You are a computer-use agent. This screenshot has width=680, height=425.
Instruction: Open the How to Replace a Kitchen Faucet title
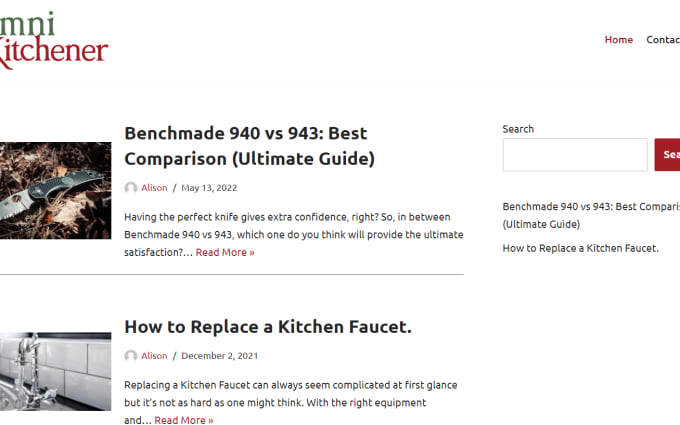[x=268, y=327]
